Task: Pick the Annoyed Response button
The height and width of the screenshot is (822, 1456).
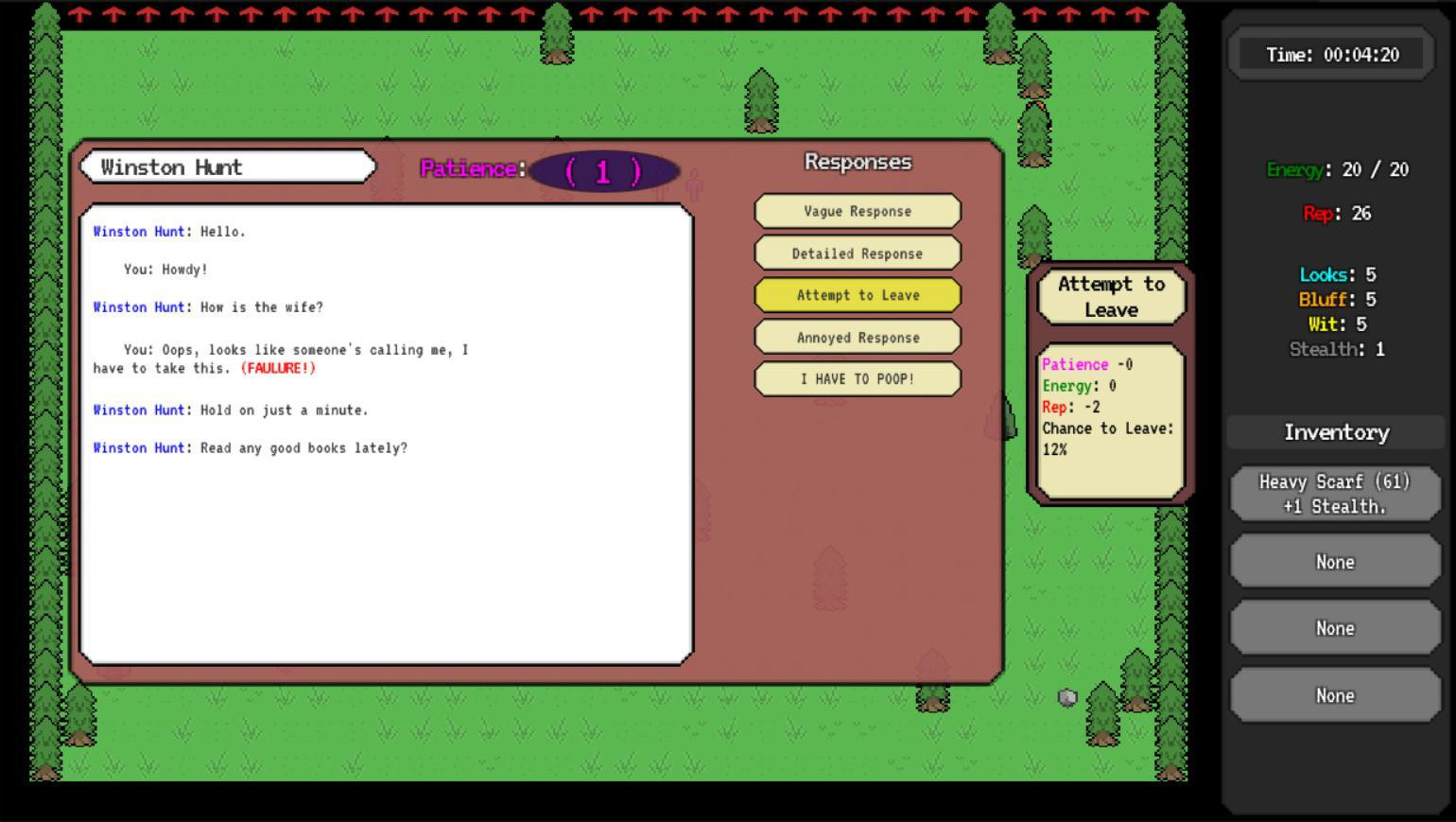Action: click(x=858, y=337)
